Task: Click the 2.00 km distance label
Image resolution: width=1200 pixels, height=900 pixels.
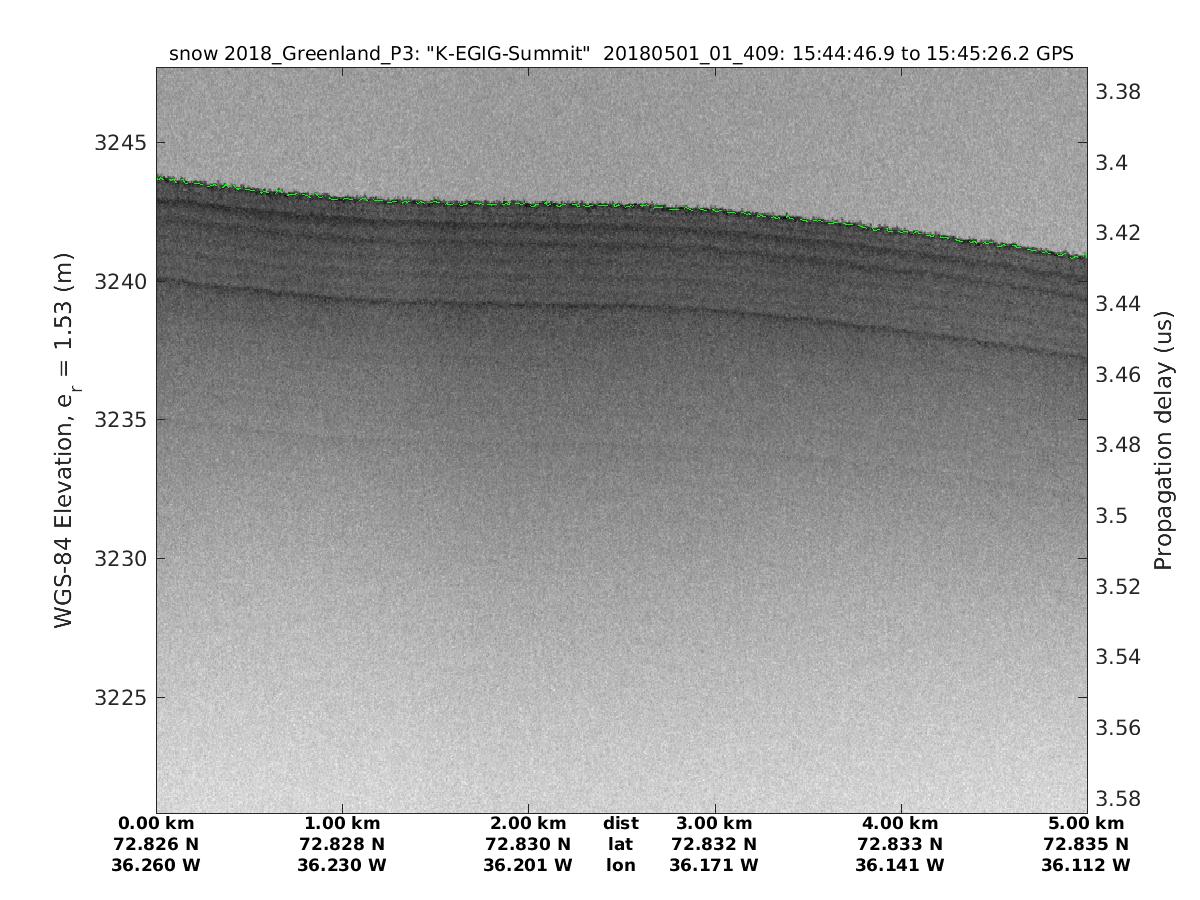Action: (528, 824)
